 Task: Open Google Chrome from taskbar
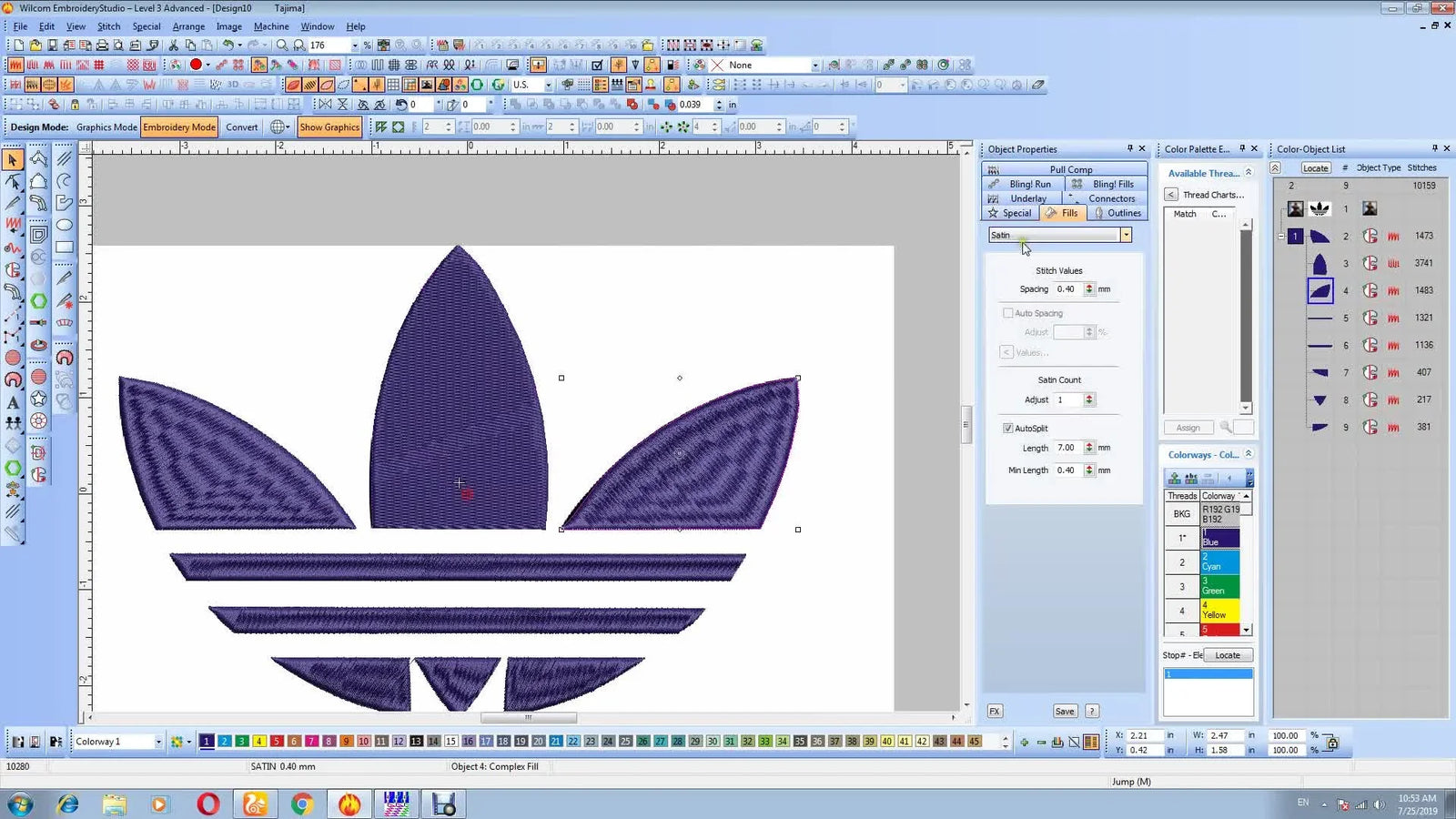click(302, 804)
